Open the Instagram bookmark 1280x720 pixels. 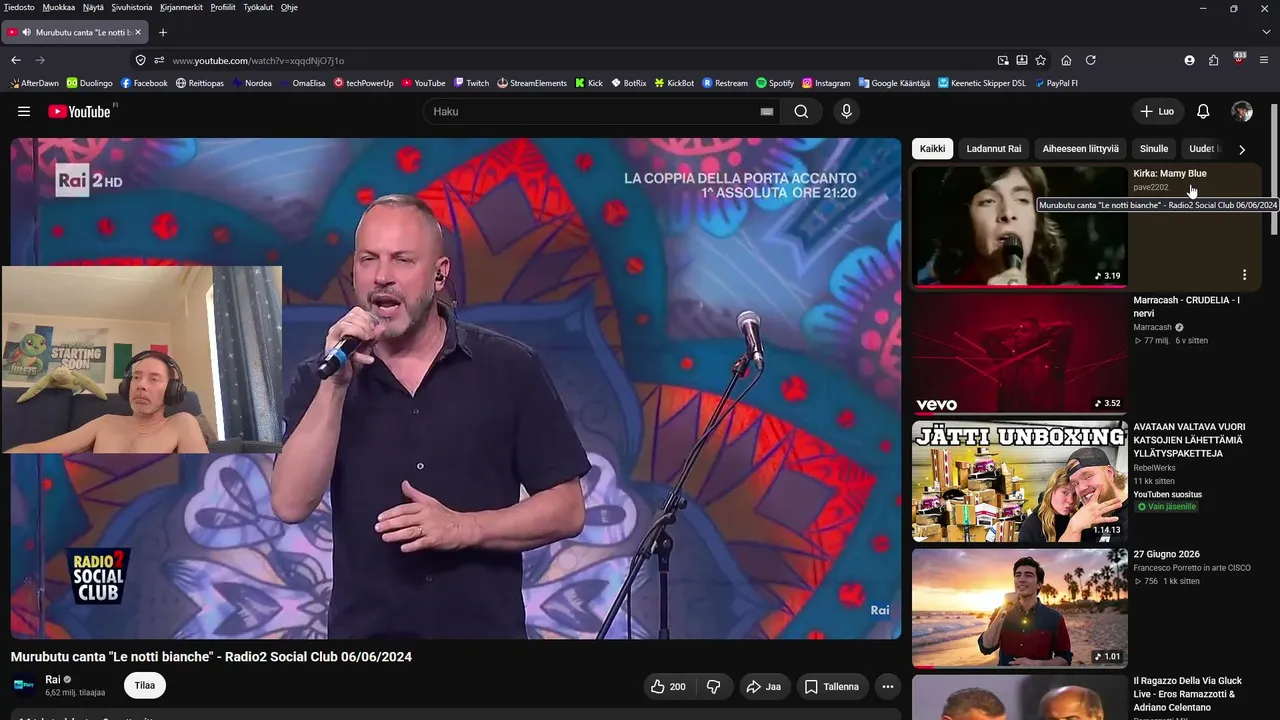coord(826,83)
